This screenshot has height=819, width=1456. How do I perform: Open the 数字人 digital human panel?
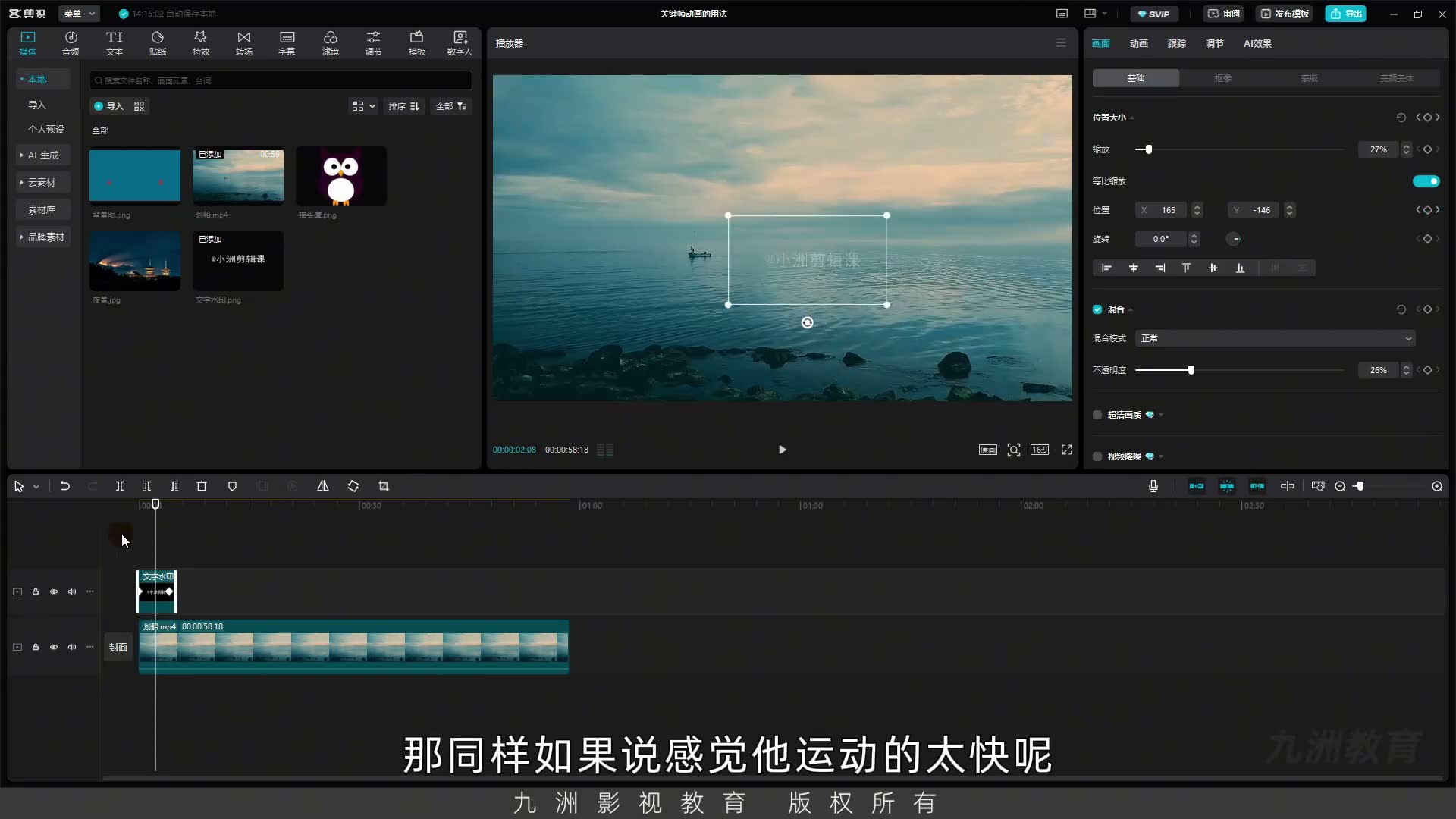click(x=460, y=43)
